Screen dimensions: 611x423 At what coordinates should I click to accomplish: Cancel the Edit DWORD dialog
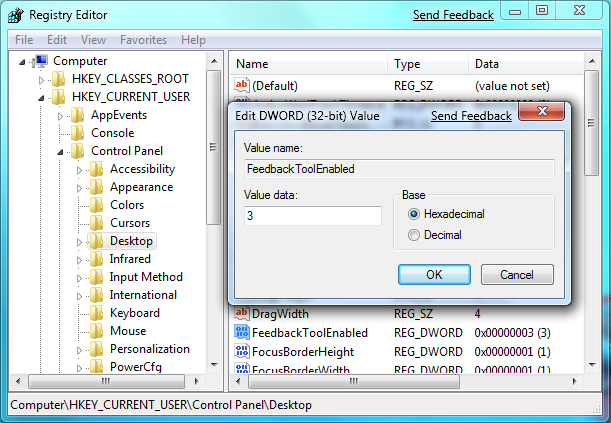pos(517,275)
